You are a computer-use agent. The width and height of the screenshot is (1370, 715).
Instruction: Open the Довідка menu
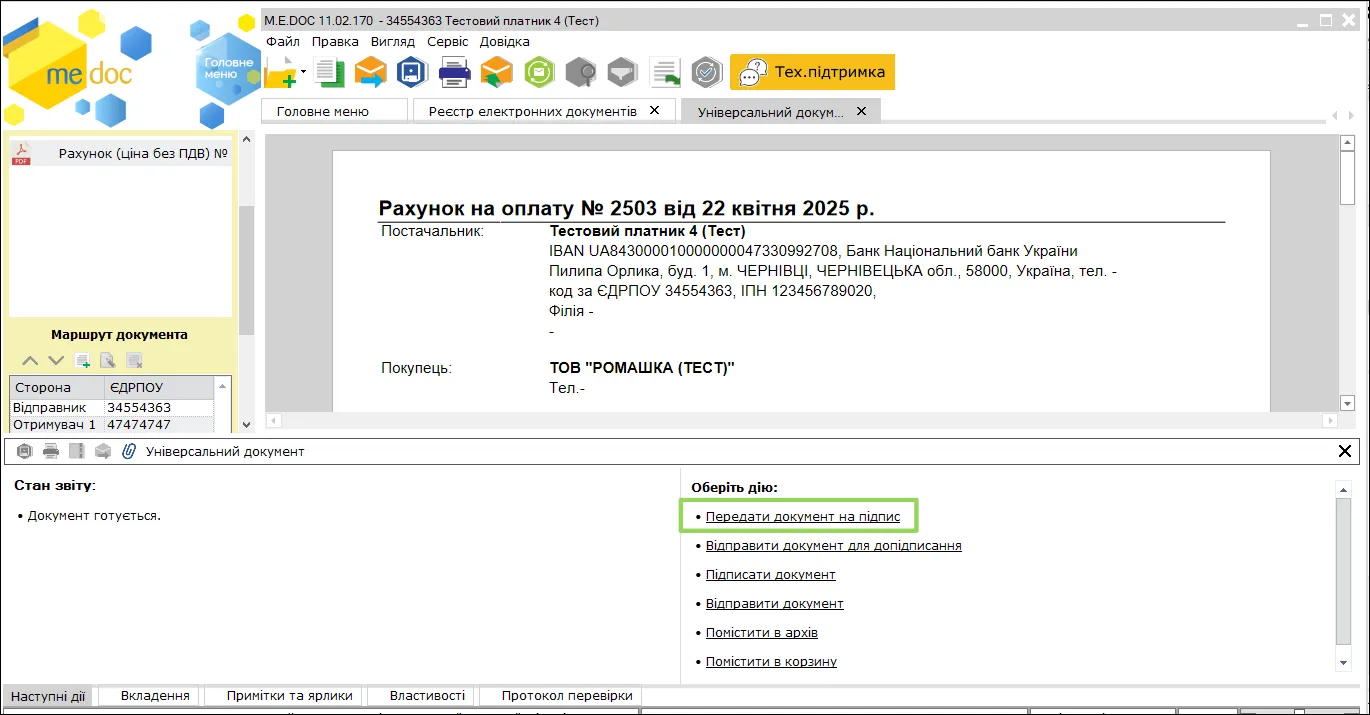point(505,42)
